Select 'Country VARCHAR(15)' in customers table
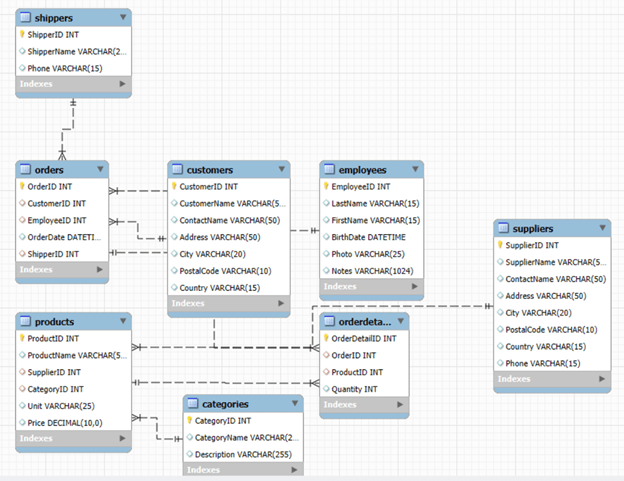Image resolution: width=624 pixels, height=481 pixels. click(220, 288)
